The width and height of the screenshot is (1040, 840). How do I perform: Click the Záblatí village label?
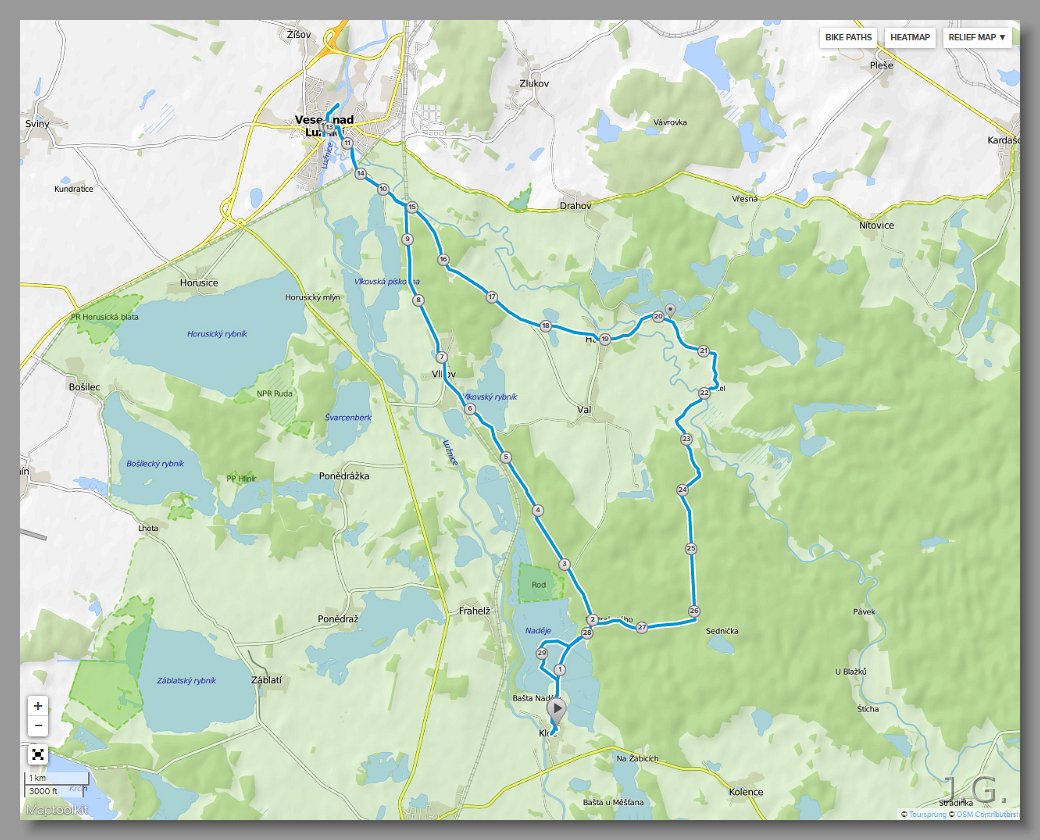(x=267, y=680)
